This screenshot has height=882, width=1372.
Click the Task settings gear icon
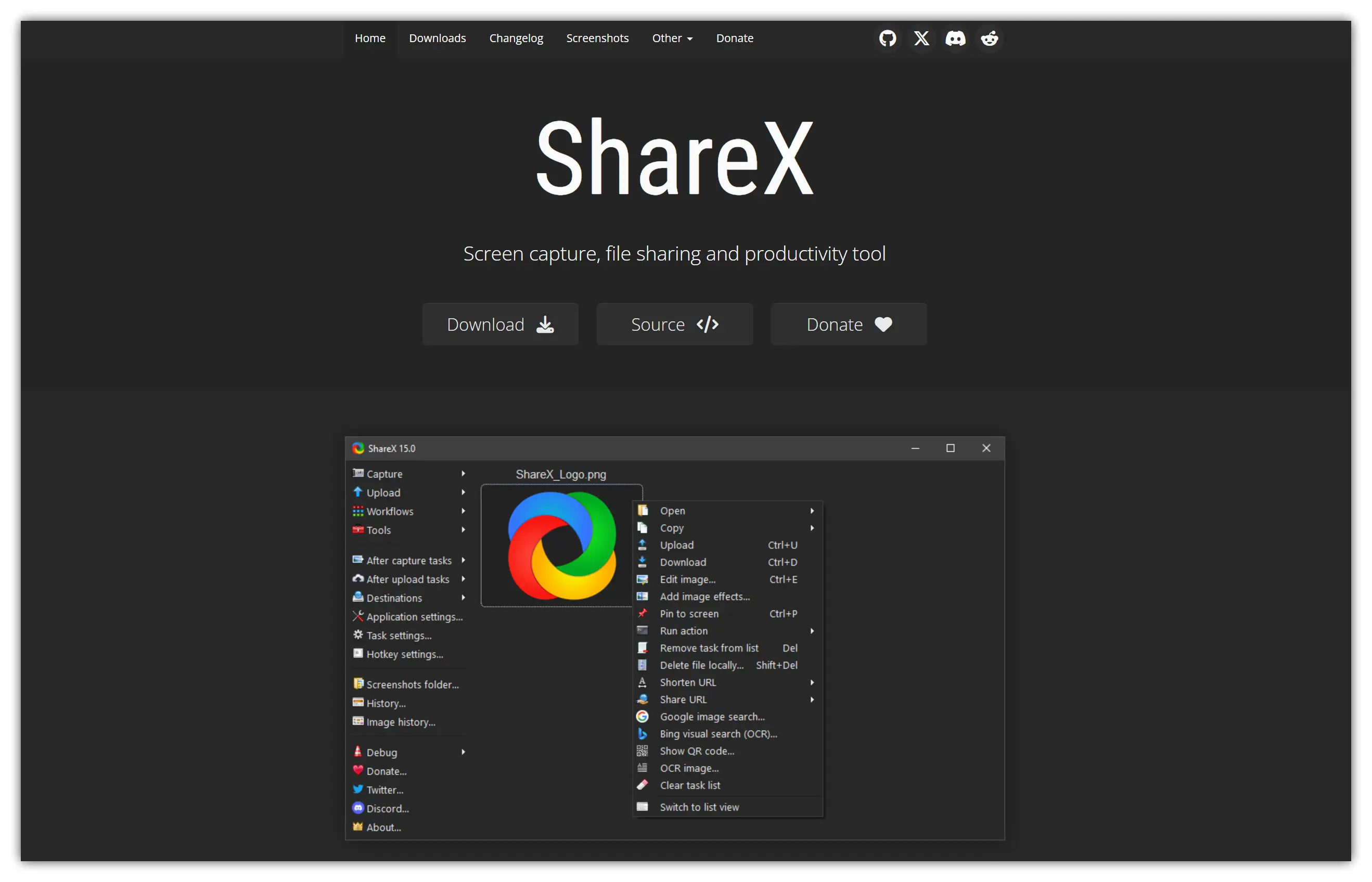click(x=358, y=634)
